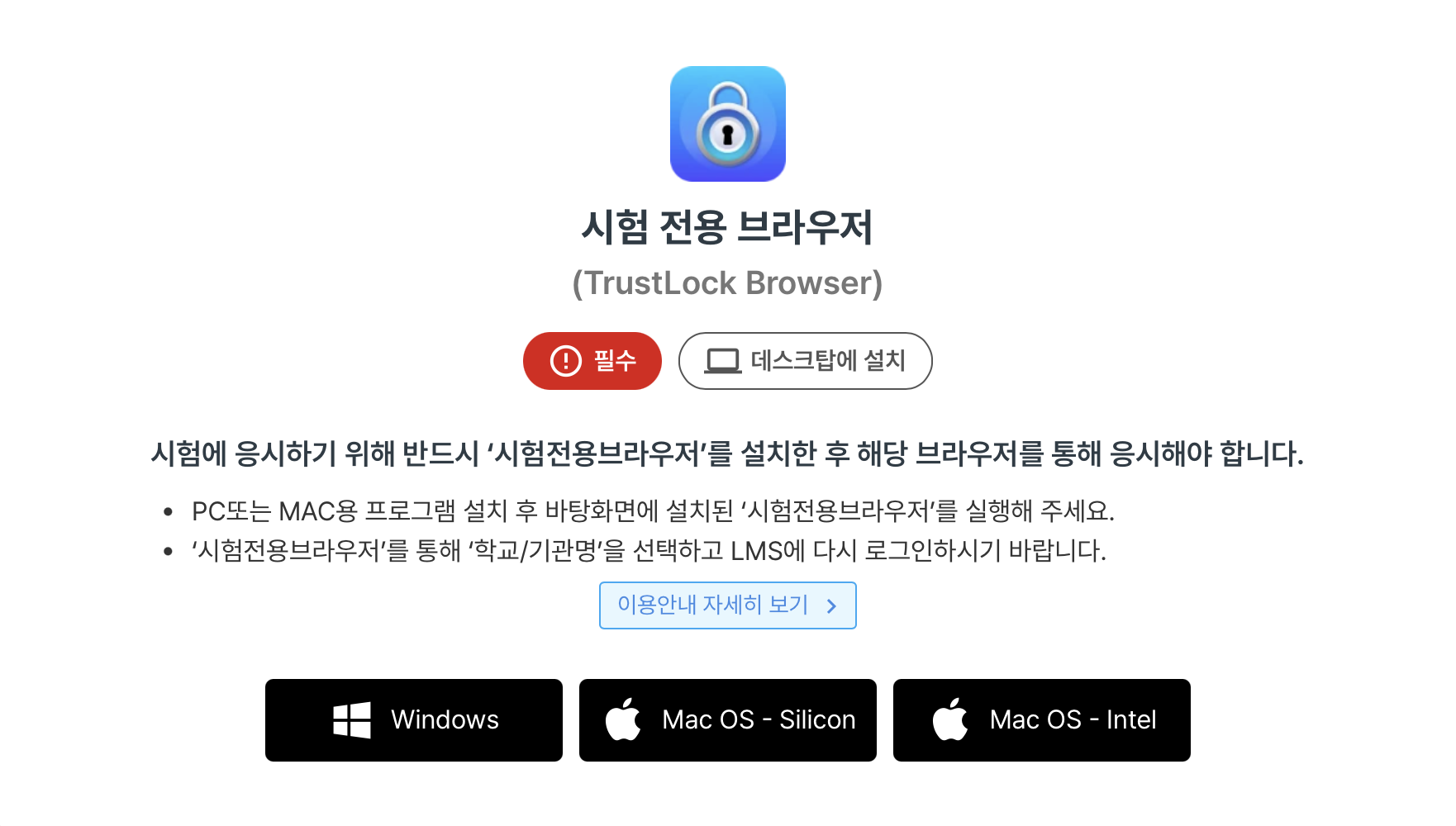The width and height of the screenshot is (1456, 826).
Task: Click the first bullet about PC또는 MAC용 프로그램
Action: pyautogui.click(x=653, y=511)
